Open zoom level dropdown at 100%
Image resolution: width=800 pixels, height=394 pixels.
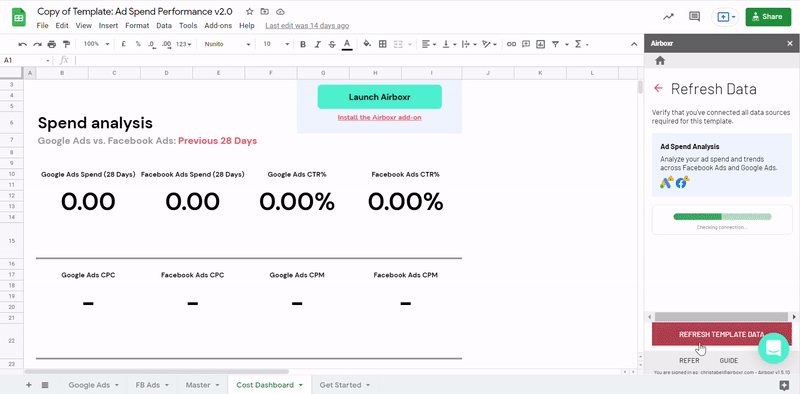[x=96, y=44]
